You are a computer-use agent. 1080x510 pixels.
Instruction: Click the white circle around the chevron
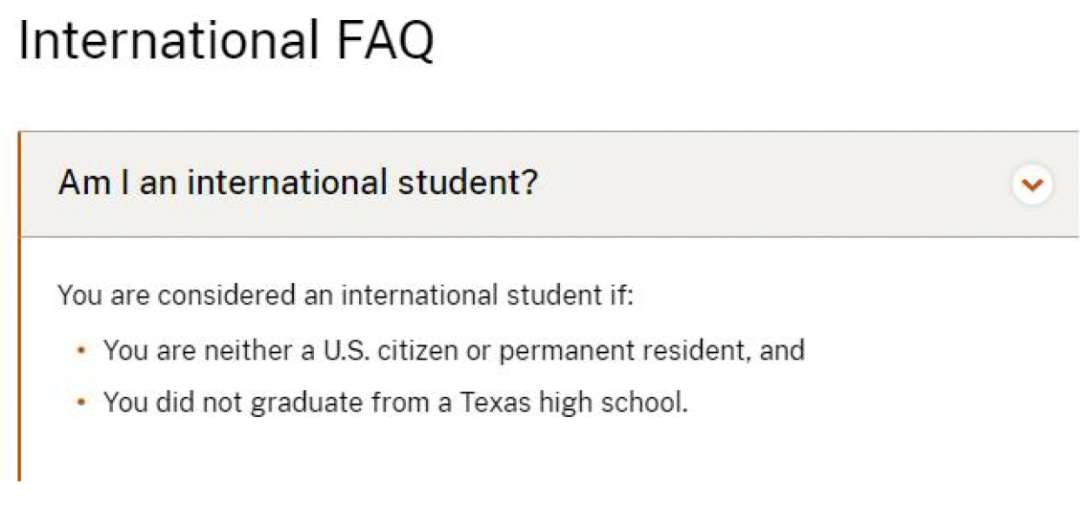pyautogui.click(x=1032, y=185)
